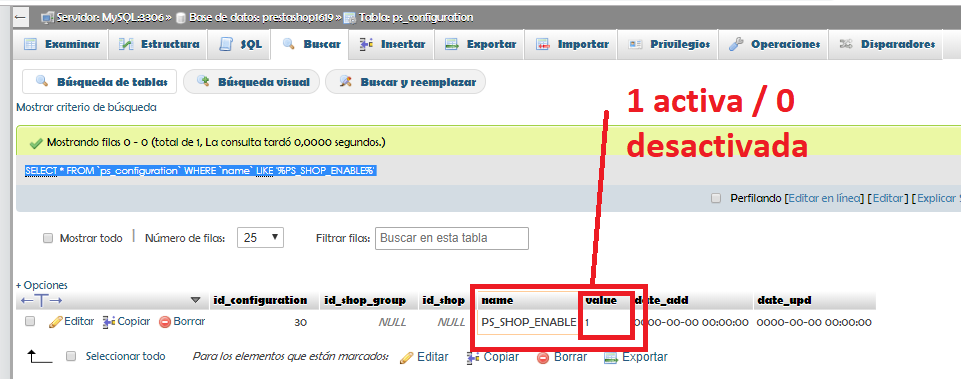Open the Insertar tab
The image size is (961, 379).
392,44
